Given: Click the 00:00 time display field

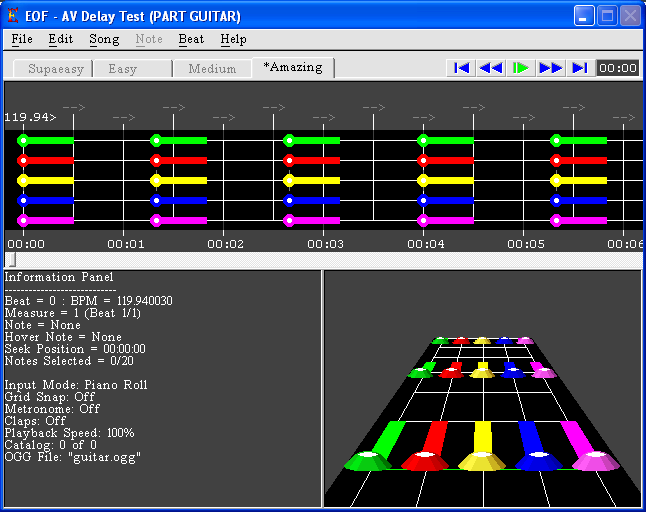Looking at the screenshot, I should tap(617, 68).
